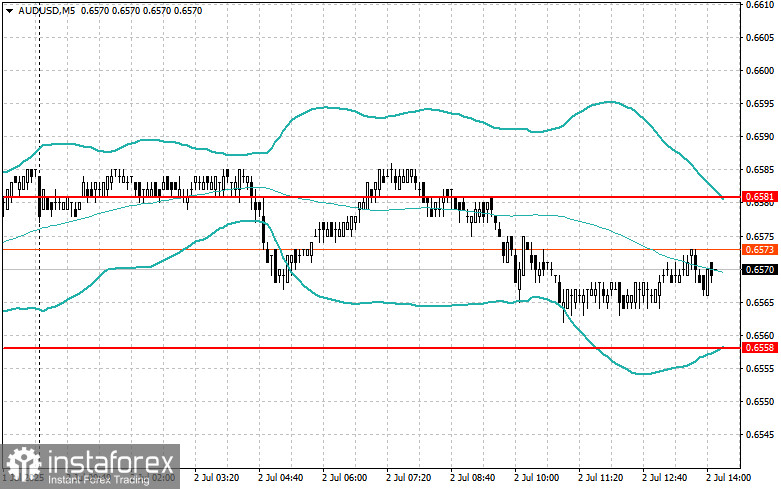Viewport: 781px width, 489px height.
Task: Click the 2 Jul 11:20 time label
Action: coord(601,478)
